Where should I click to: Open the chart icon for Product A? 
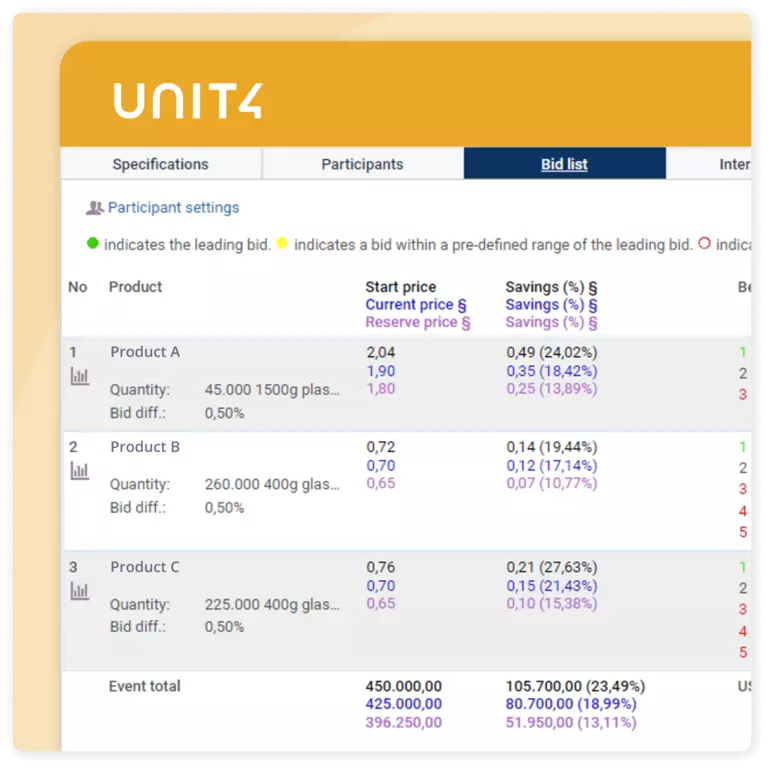(x=79, y=376)
